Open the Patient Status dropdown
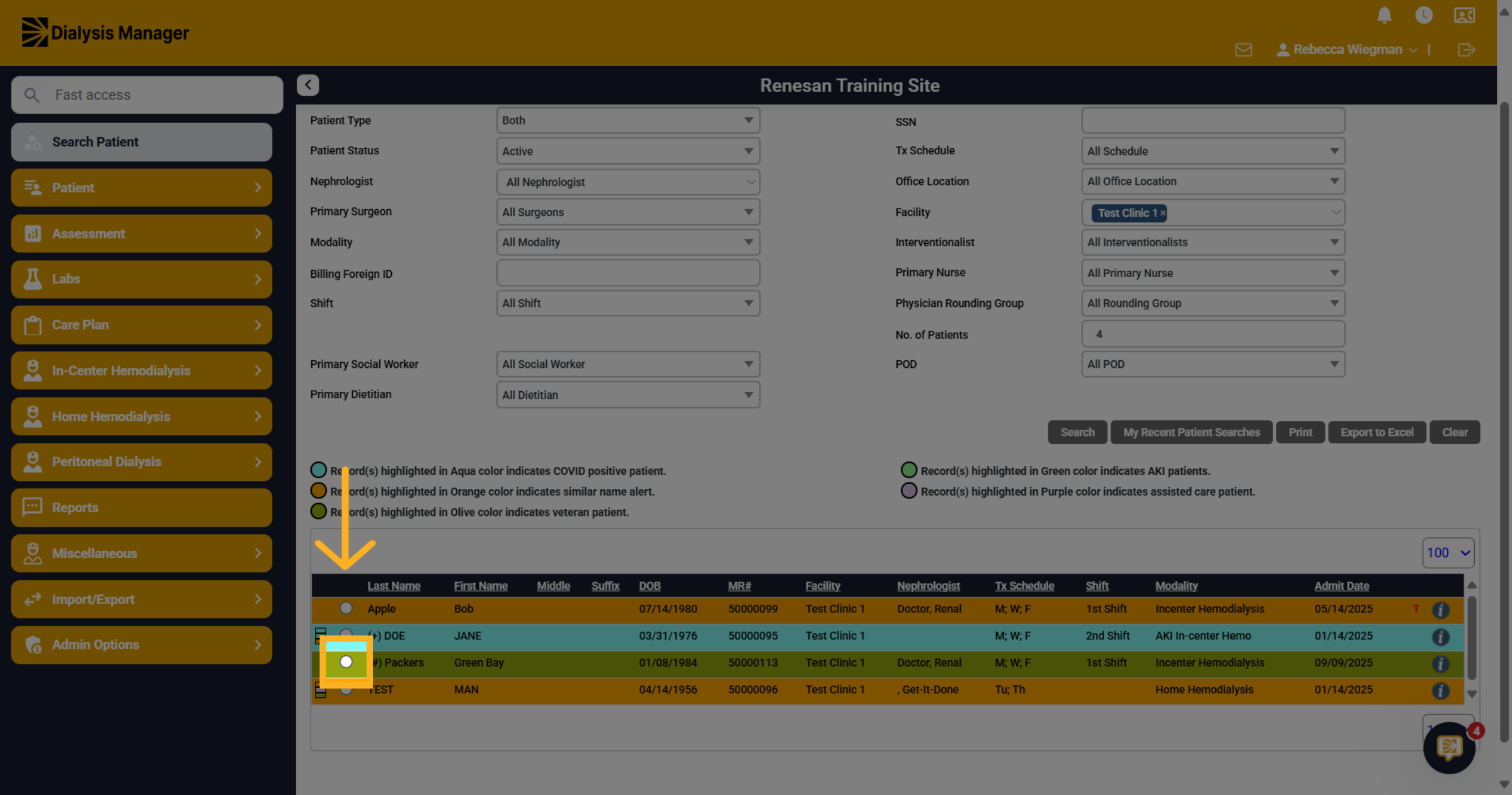 628,151
